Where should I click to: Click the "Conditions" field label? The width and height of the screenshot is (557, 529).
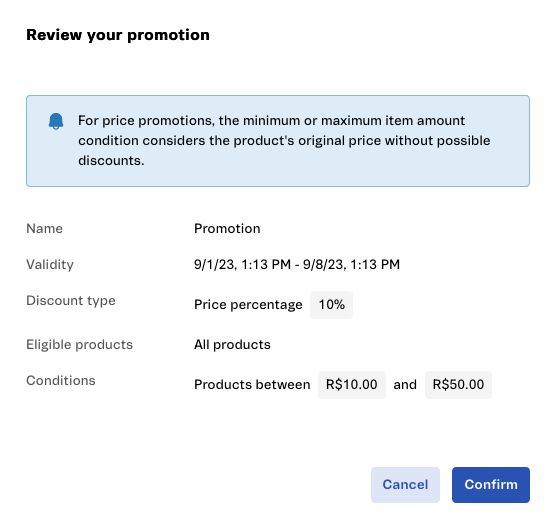tap(61, 380)
